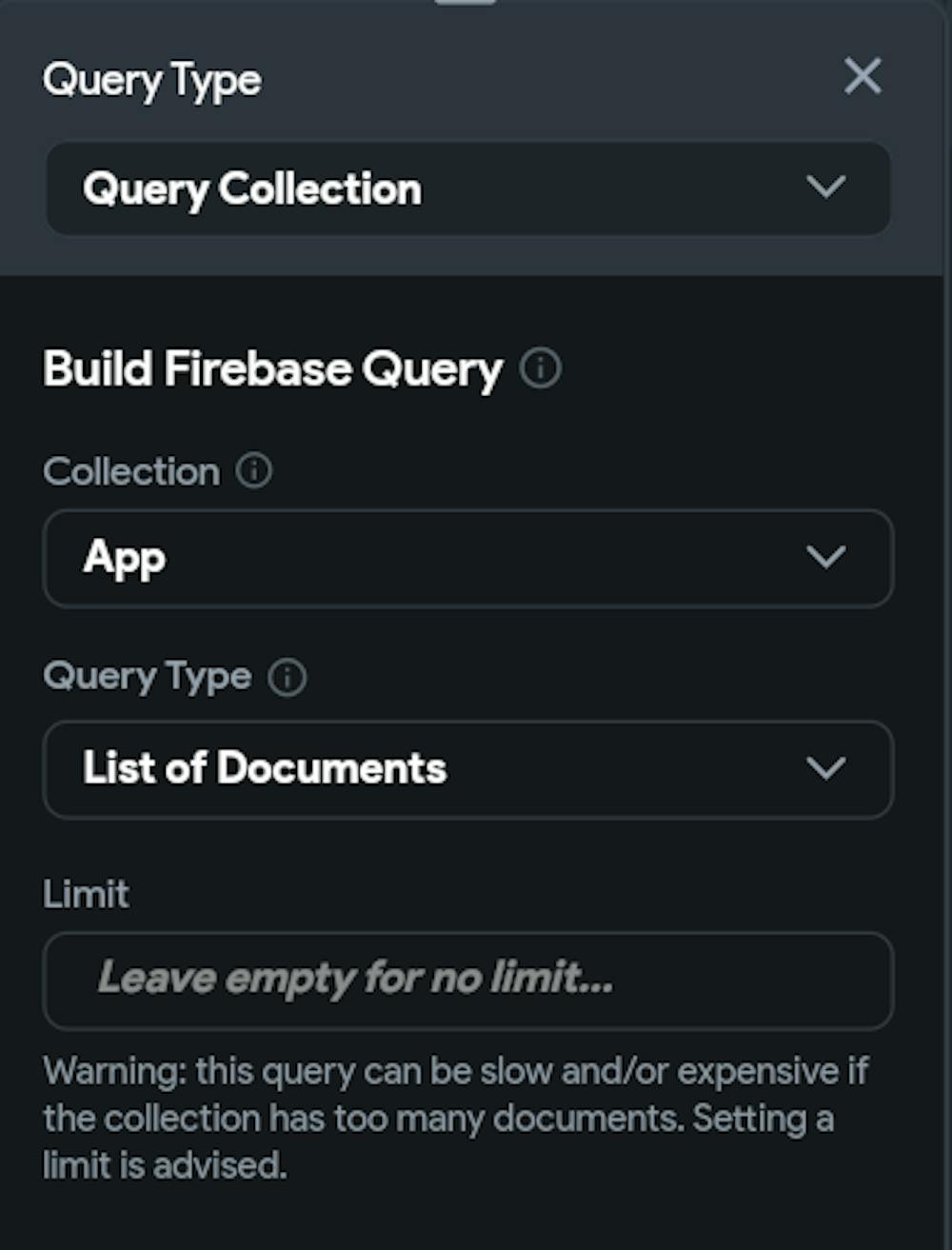Open the List of Documents dropdown
This screenshot has height=1250, width=952.
[x=466, y=769]
